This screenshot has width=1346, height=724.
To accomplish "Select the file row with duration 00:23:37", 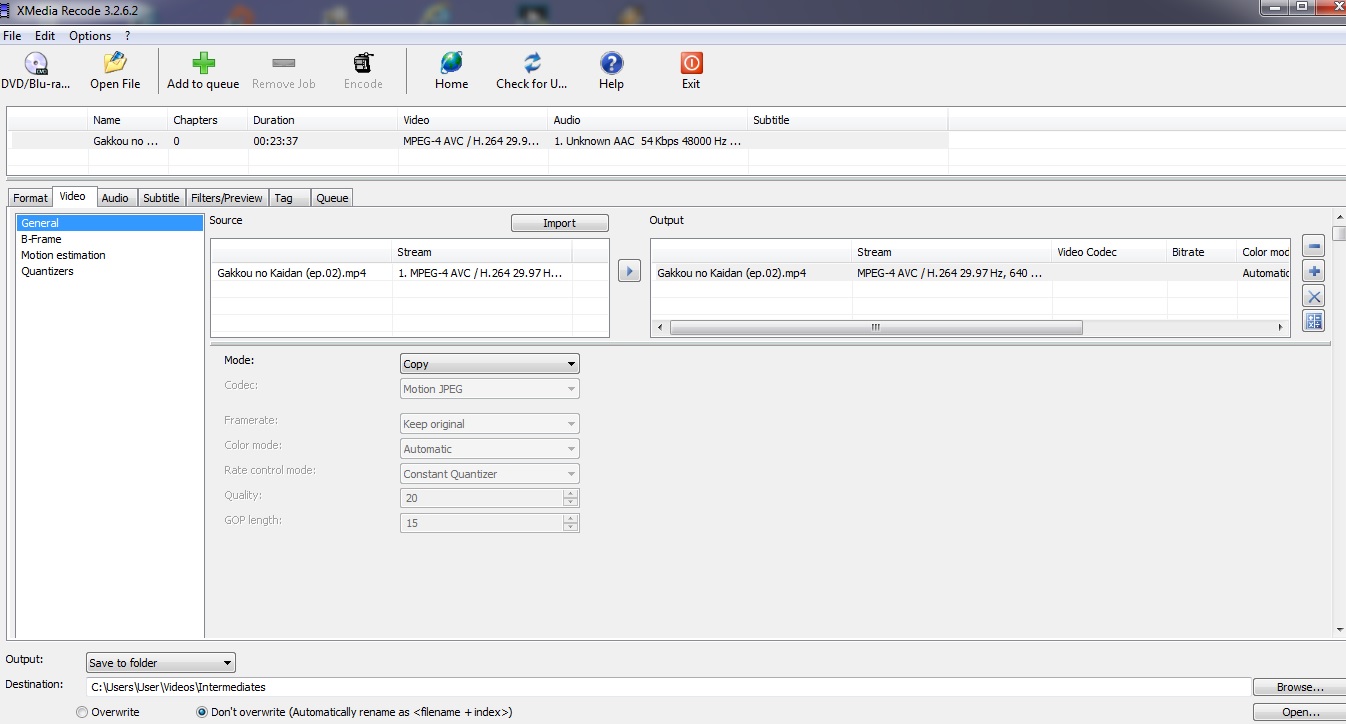I will tap(478, 141).
